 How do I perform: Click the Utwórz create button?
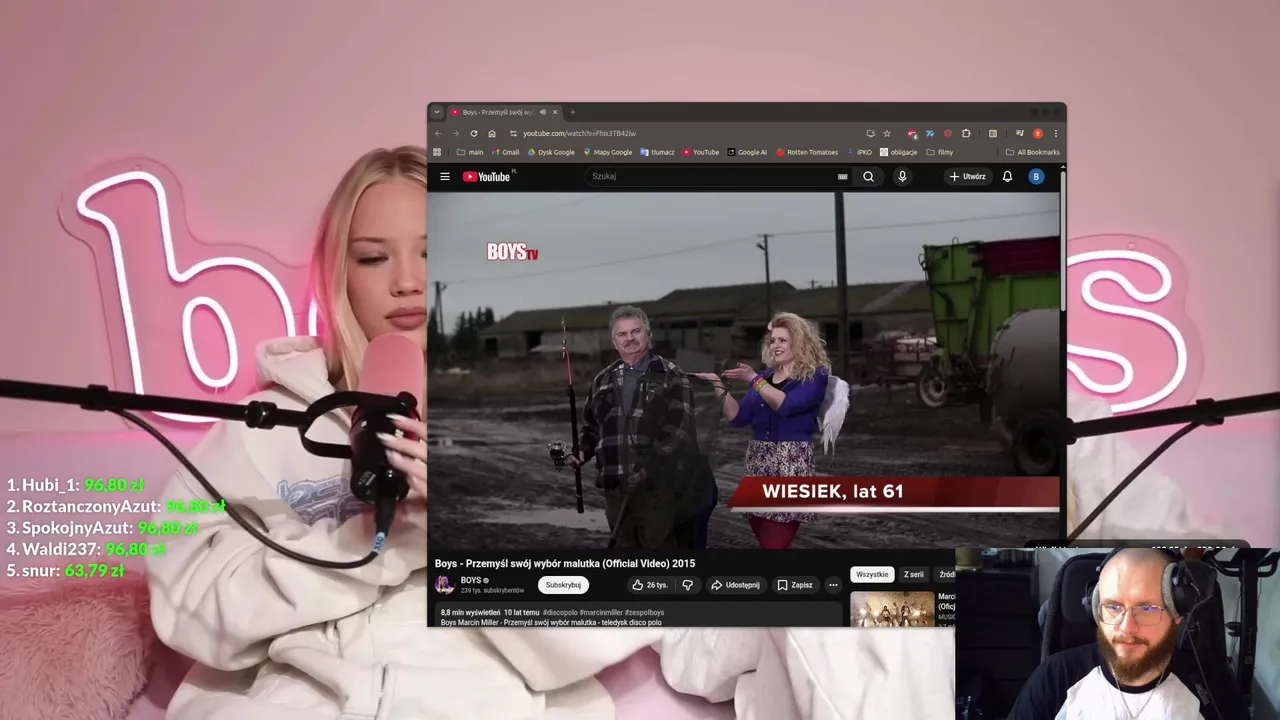point(968,177)
